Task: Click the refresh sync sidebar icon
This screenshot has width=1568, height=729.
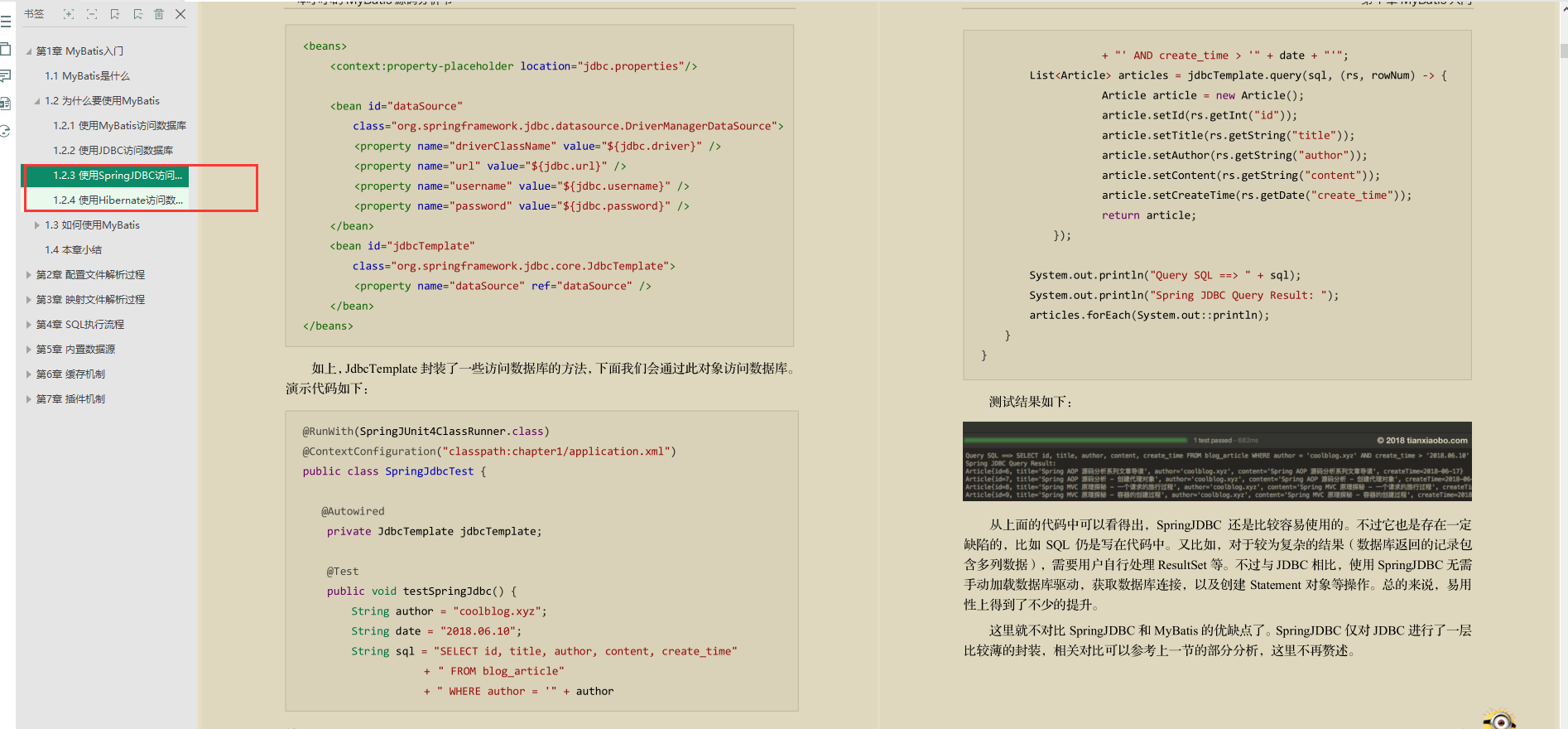Action: (5, 131)
